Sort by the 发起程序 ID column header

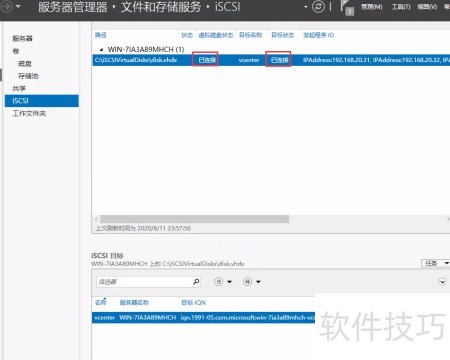(x=318, y=35)
